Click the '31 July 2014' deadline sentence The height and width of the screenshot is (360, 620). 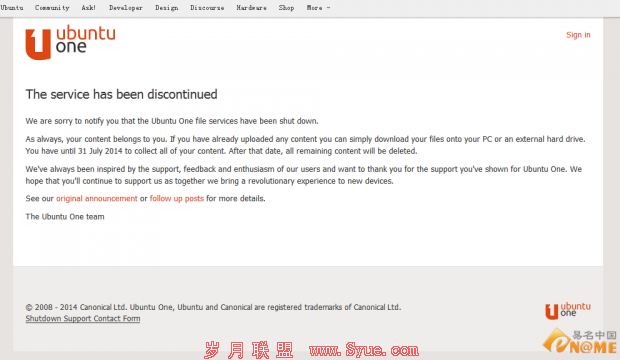coord(221,151)
